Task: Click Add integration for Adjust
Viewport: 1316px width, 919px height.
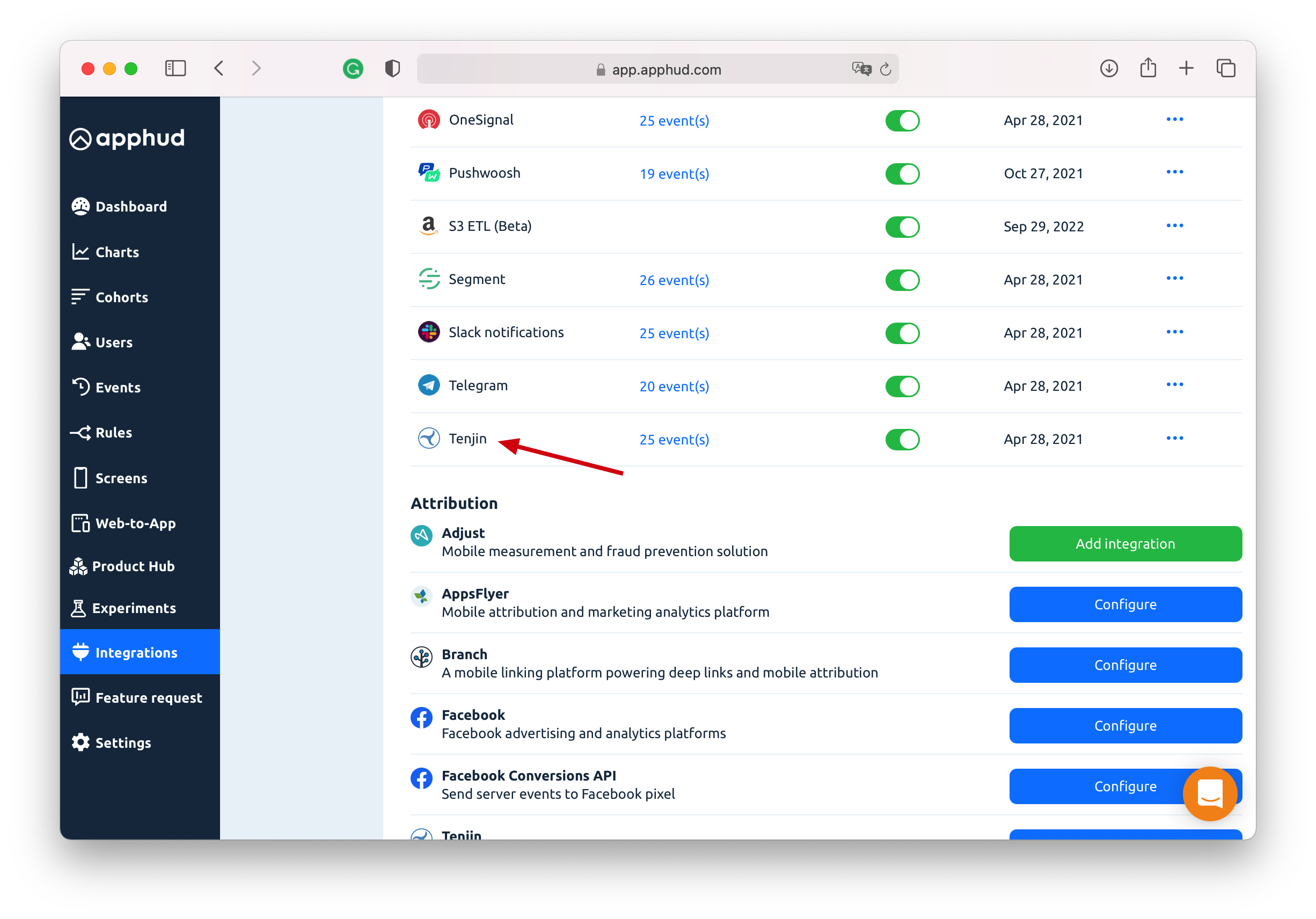Action: click(1124, 543)
